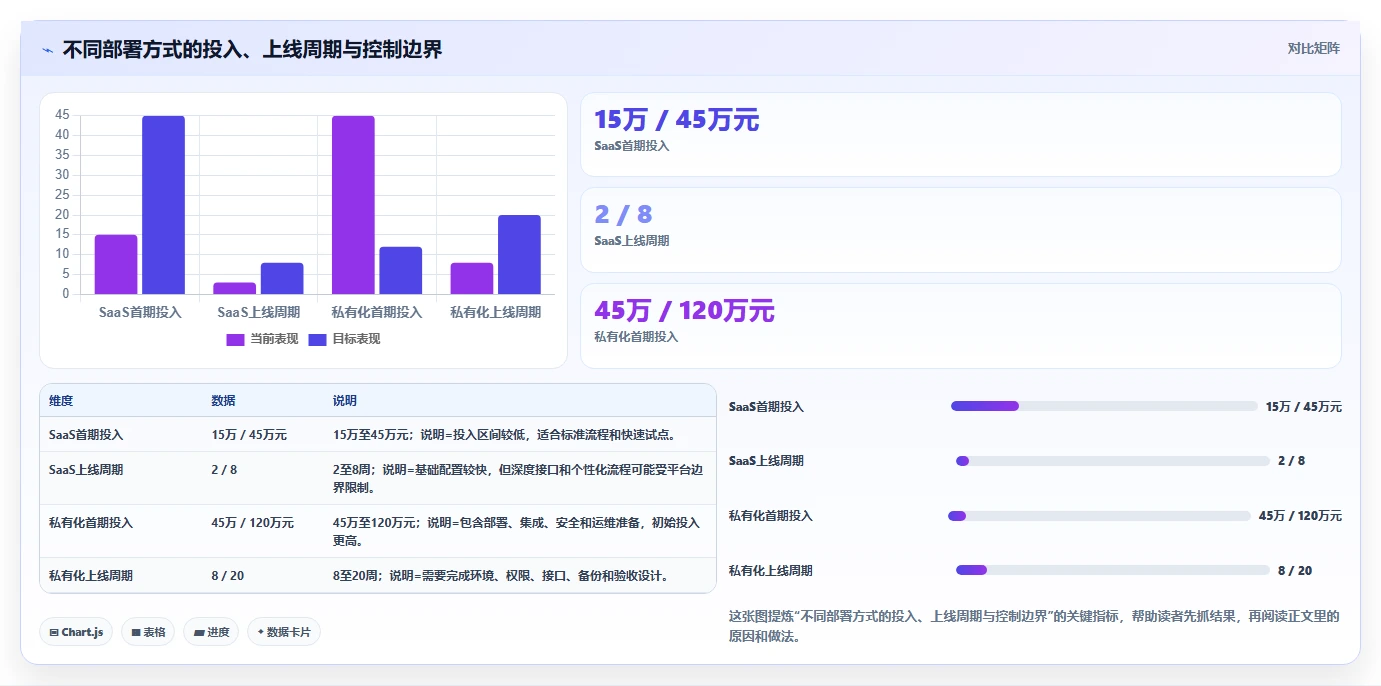
Task: Click the tall SaaS首期投入 target-performance chart bar
Action: click(163, 205)
